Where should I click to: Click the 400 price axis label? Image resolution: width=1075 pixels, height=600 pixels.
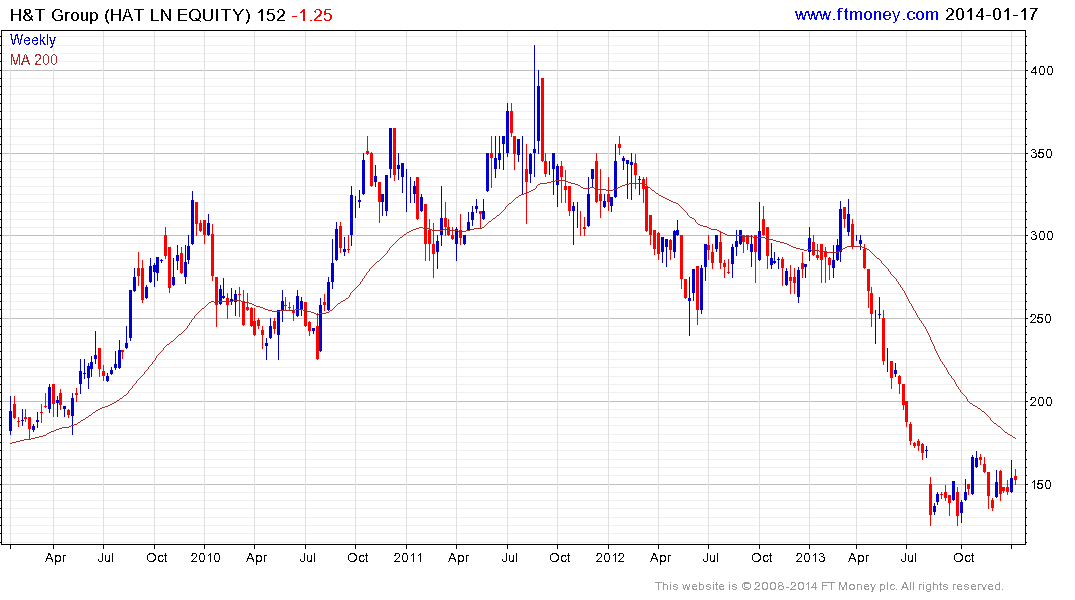coord(1042,71)
